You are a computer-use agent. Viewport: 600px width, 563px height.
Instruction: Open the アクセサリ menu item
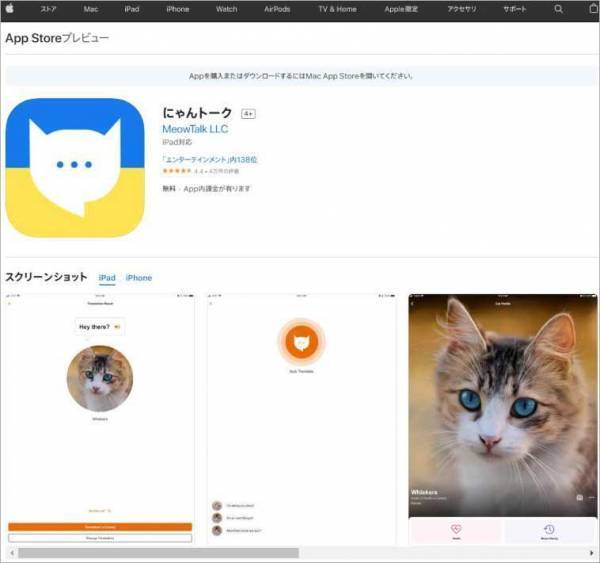coord(462,9)
